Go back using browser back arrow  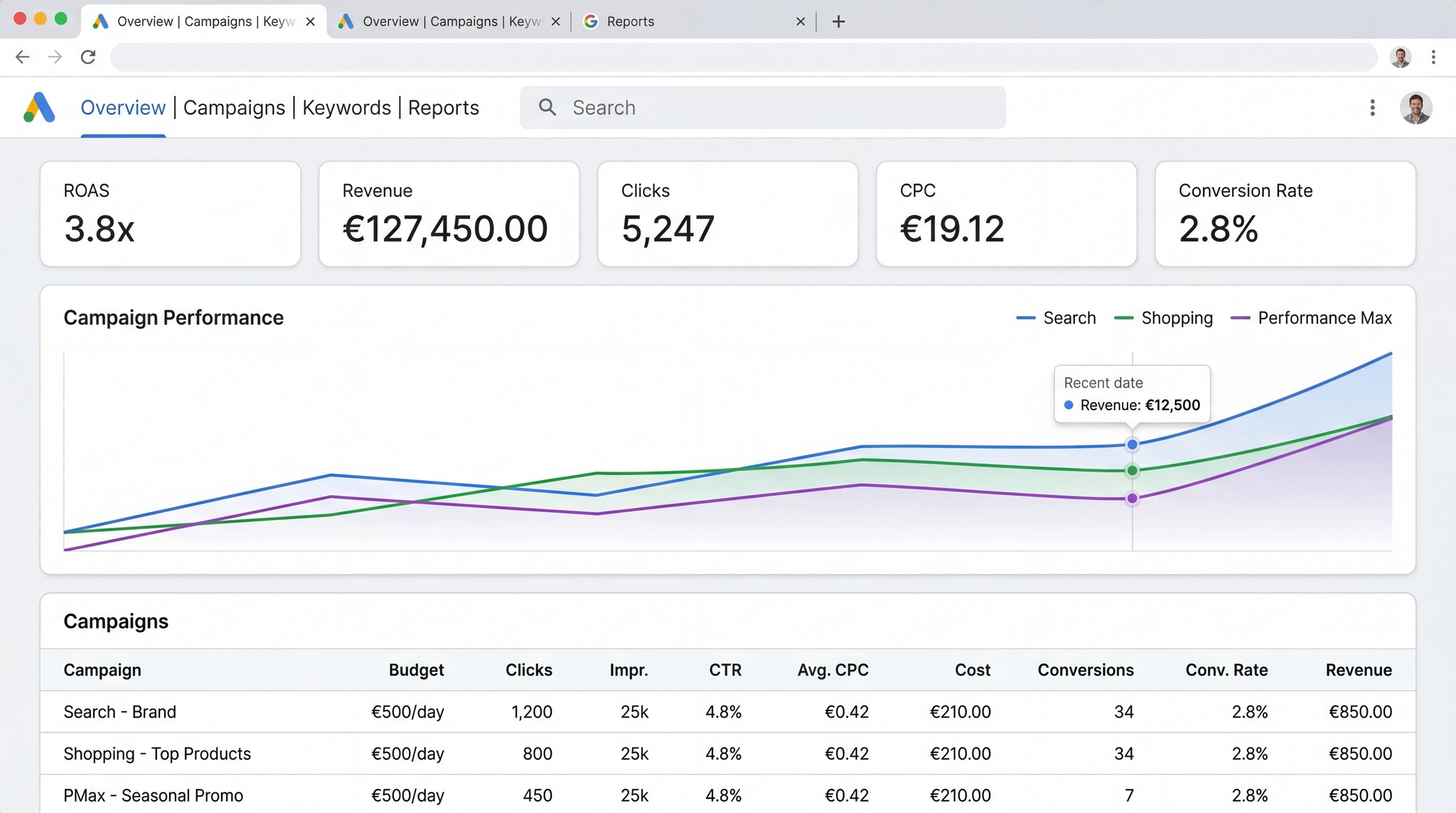coord(23,57)
